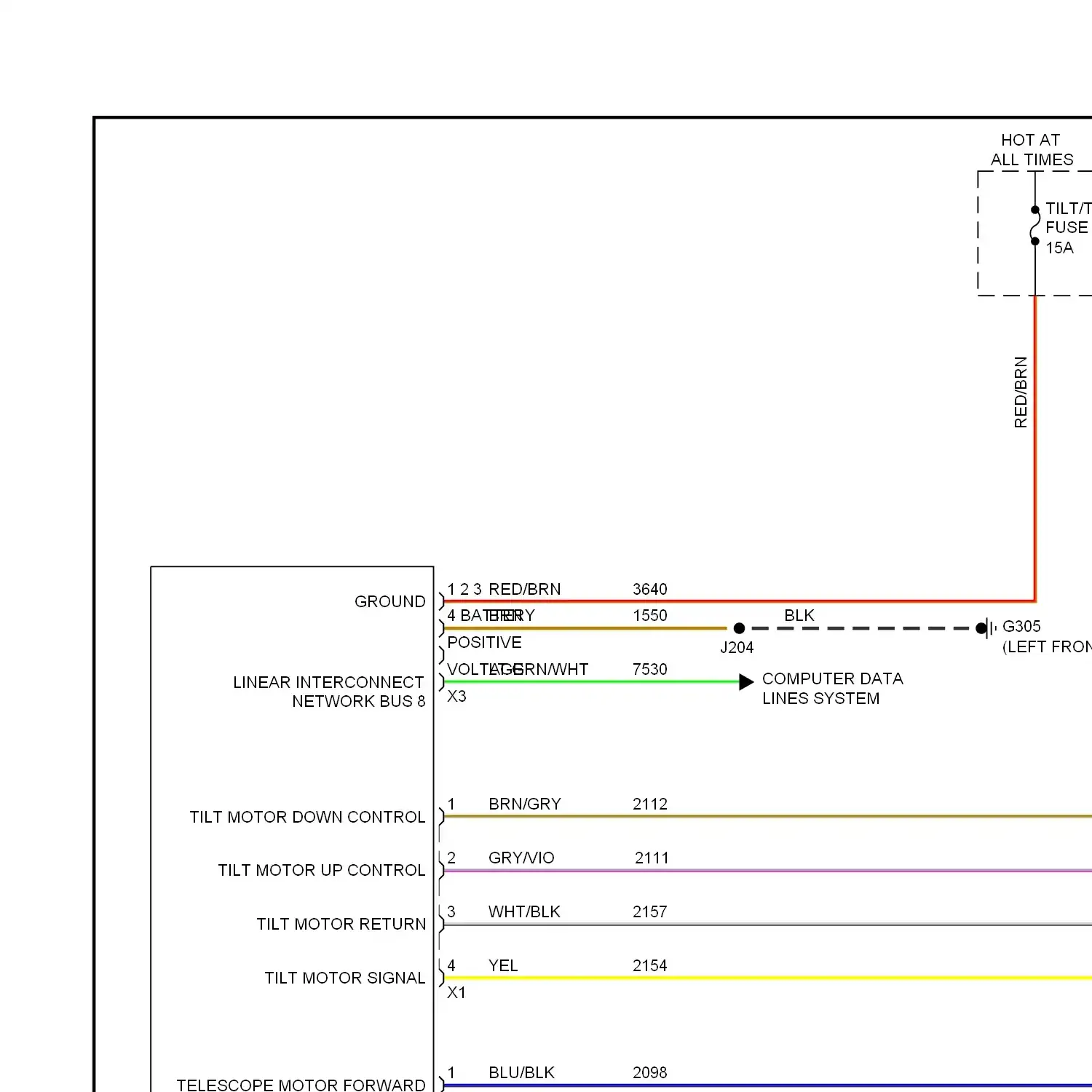Select the WHT/BLK wire label

pyautogui.click(x=524, y=911)
